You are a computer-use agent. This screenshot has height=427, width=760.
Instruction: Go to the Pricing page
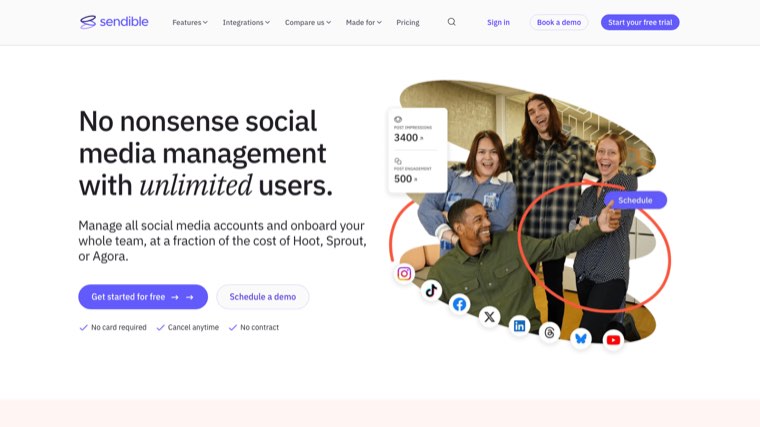click(x=408, y=22)
